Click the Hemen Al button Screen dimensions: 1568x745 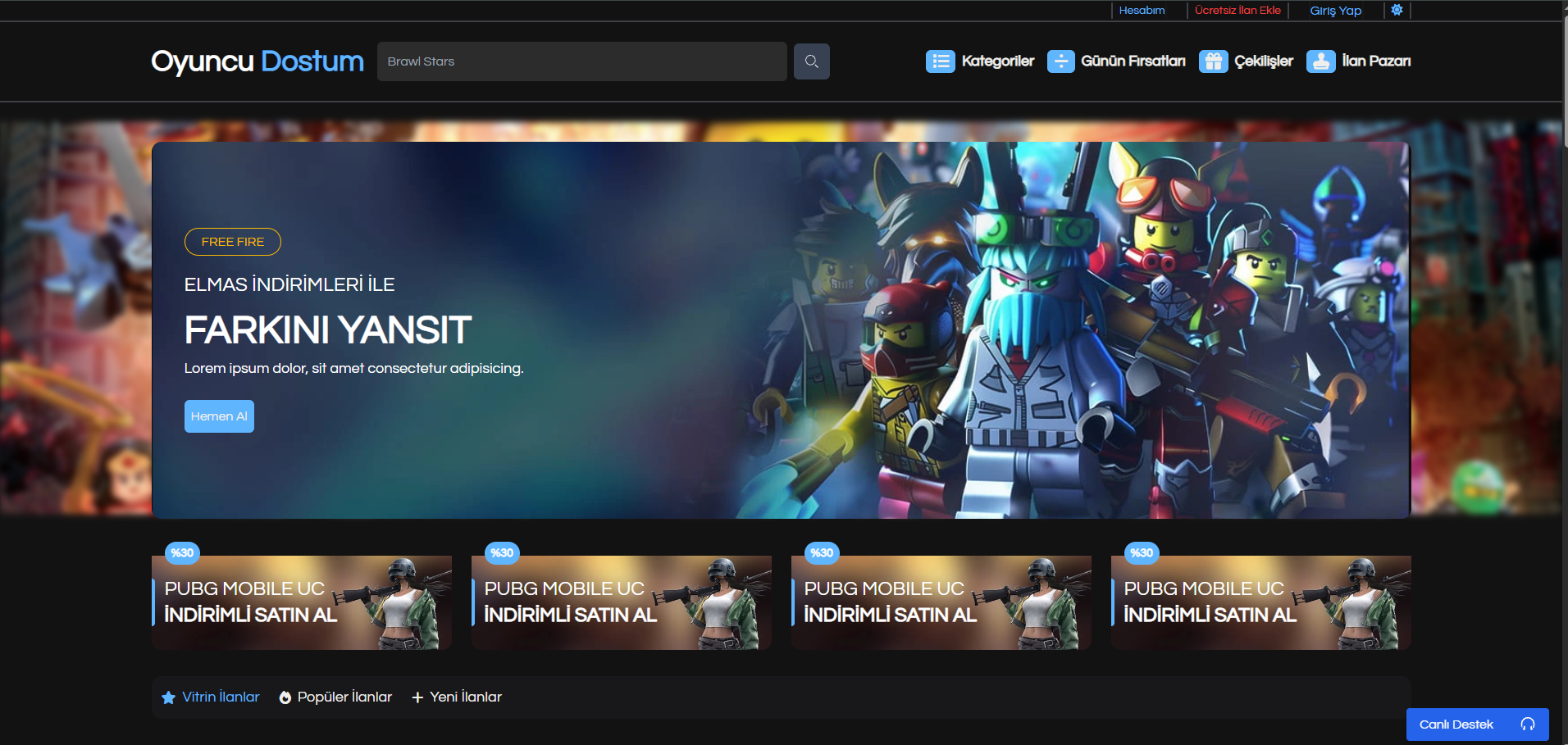tap(219, 416)
